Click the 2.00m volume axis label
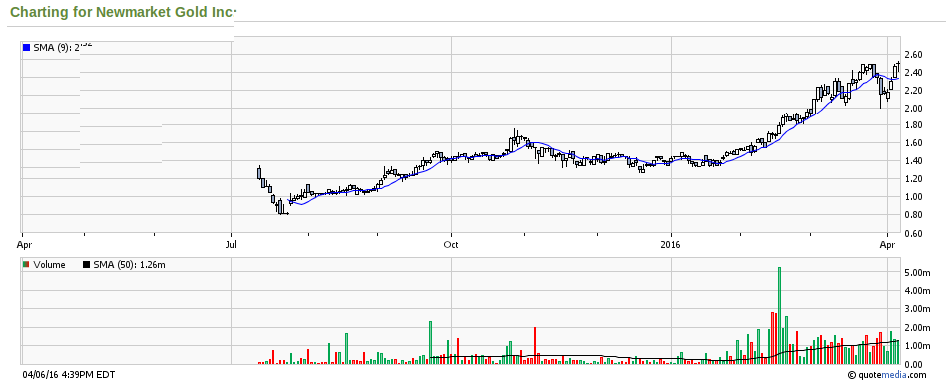Viewport: 946px width, 389px height. coord(917,328)
